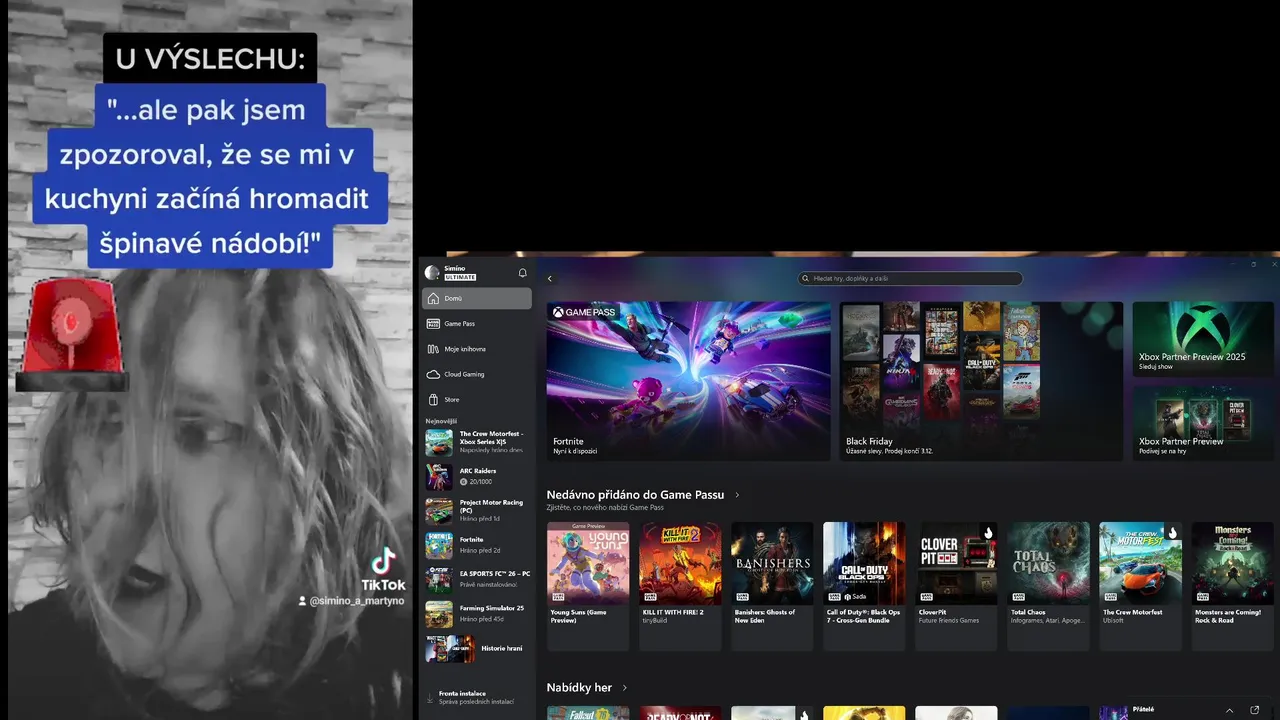The width and height of the screenshot is (1280, 720).
Task: Open The Crew Motorfest card in Game Pass row
Action: point(1140,586)
